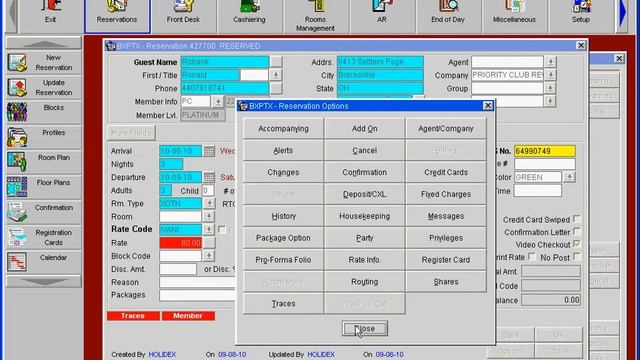Expand the Member Info type dropdown
This screenshot has height=360, width=640.
point(218,101)
